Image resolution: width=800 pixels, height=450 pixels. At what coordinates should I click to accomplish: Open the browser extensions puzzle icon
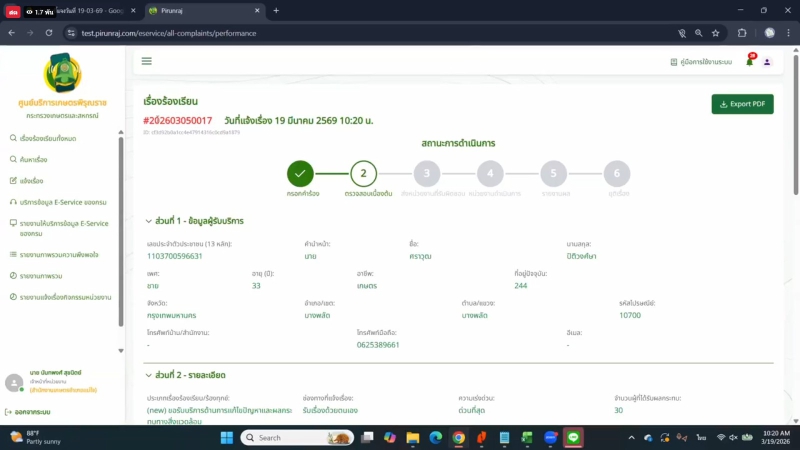tap(743, 32)
